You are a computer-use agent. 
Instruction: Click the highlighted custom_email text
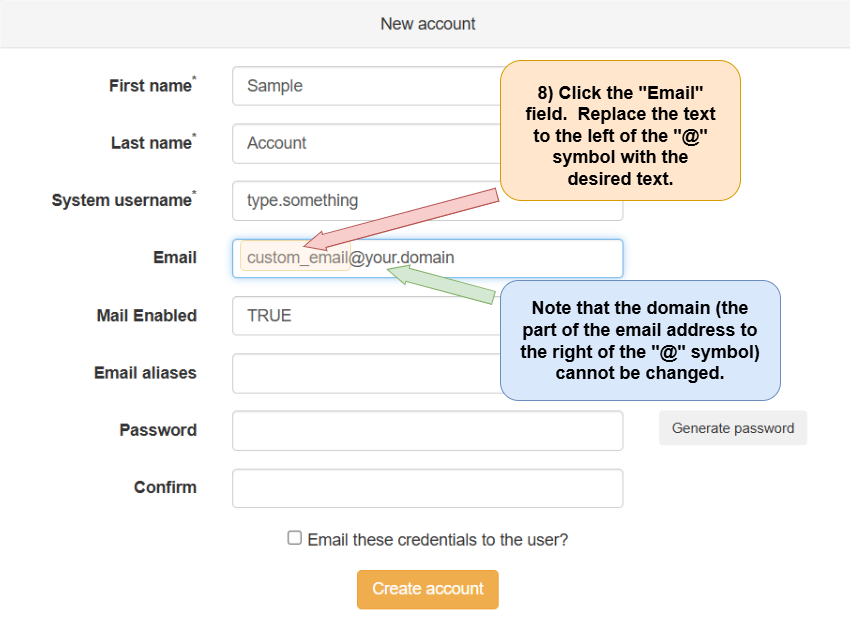295,258
